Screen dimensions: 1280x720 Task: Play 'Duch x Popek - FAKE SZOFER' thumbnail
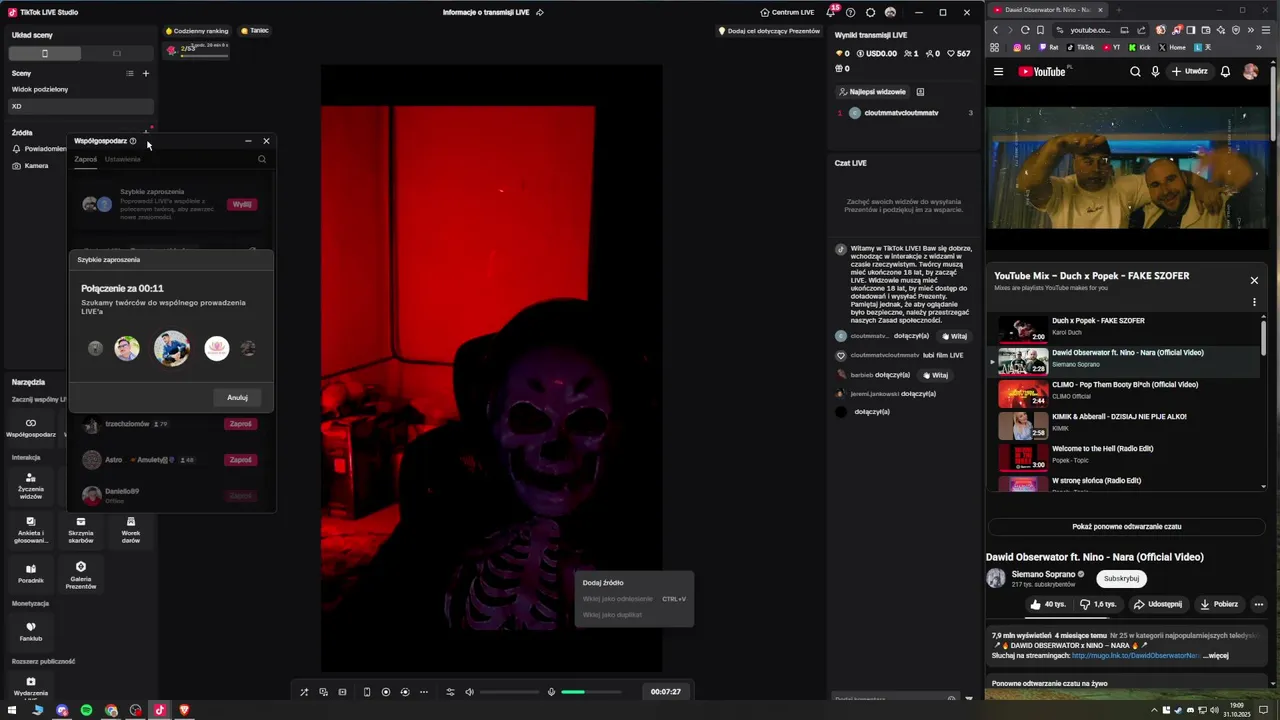click(1023, 329)
